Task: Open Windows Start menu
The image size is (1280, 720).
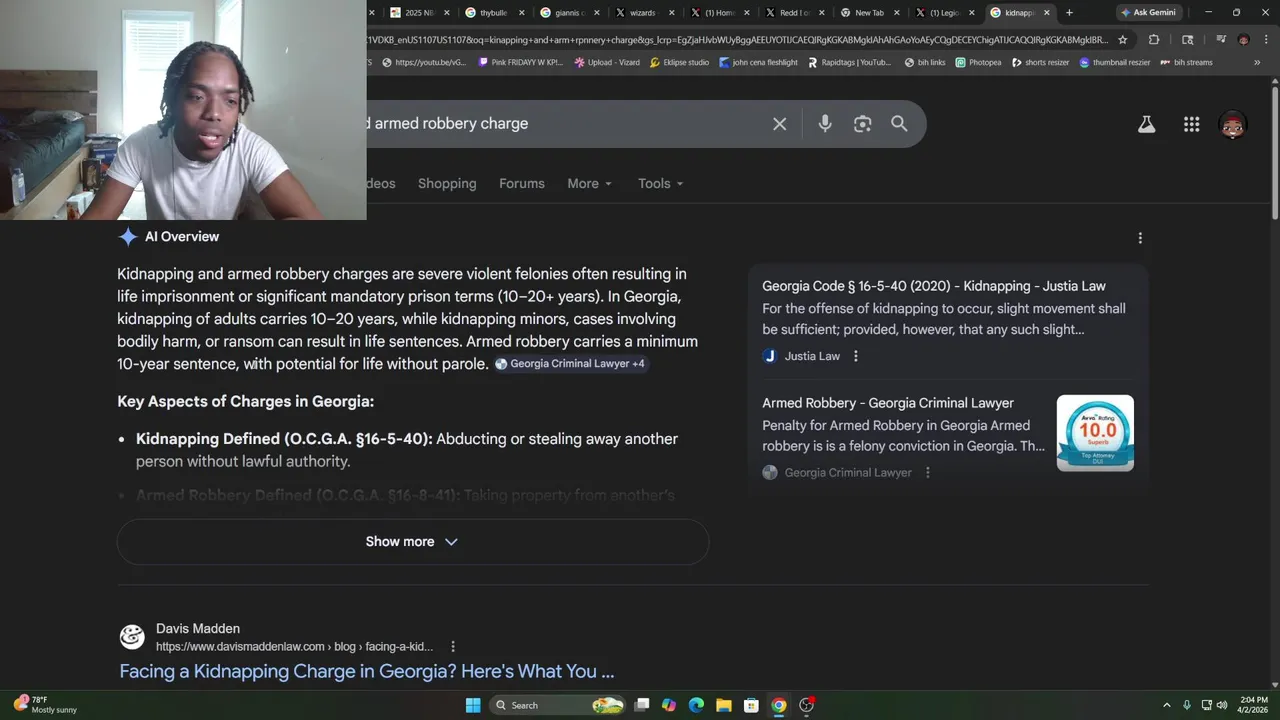Action: click(473, 705)
